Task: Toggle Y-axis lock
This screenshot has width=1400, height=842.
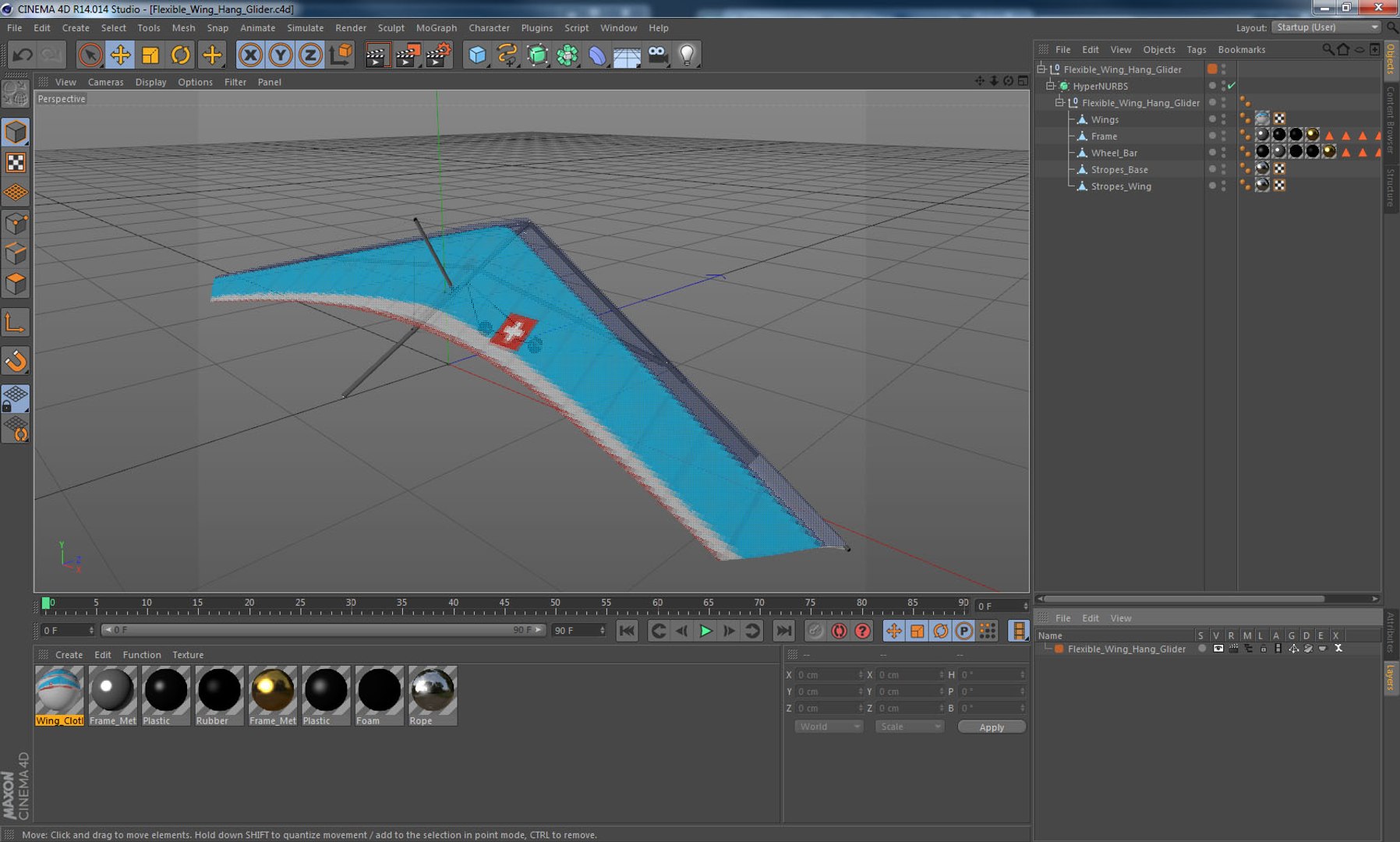Action: [x=280, y=55]
